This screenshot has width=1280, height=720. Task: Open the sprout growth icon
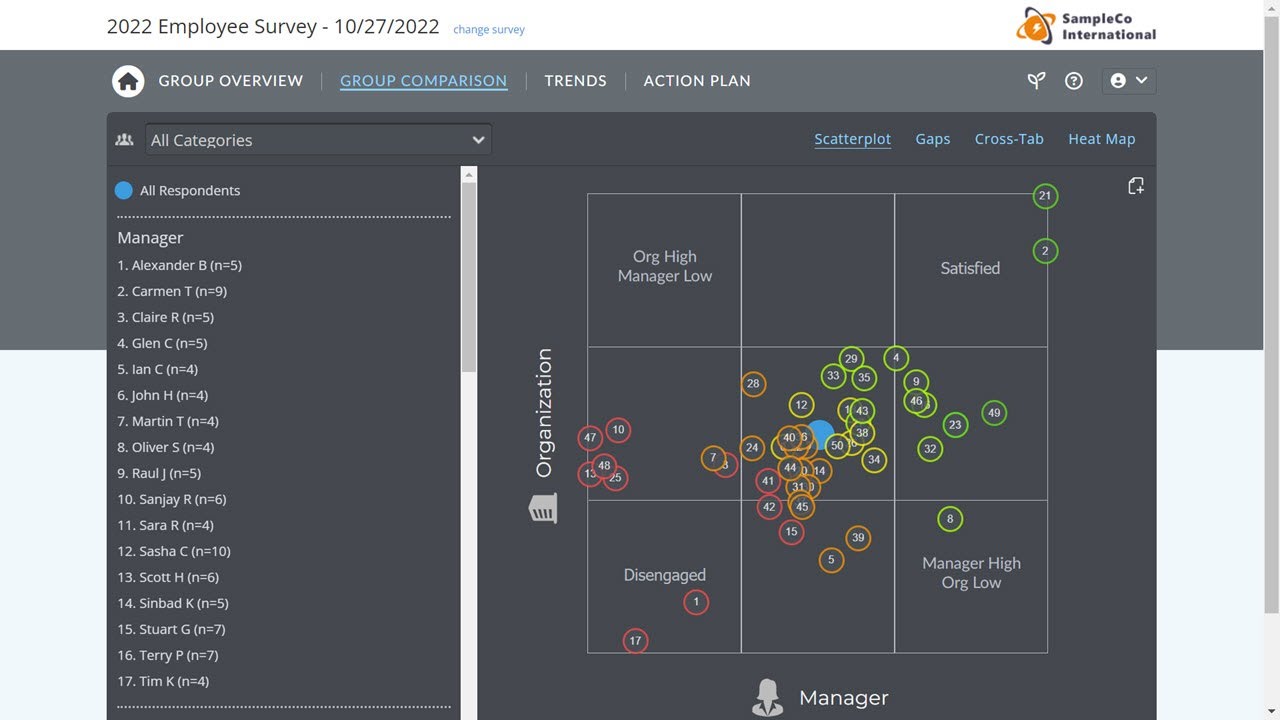pos(1036,81)
